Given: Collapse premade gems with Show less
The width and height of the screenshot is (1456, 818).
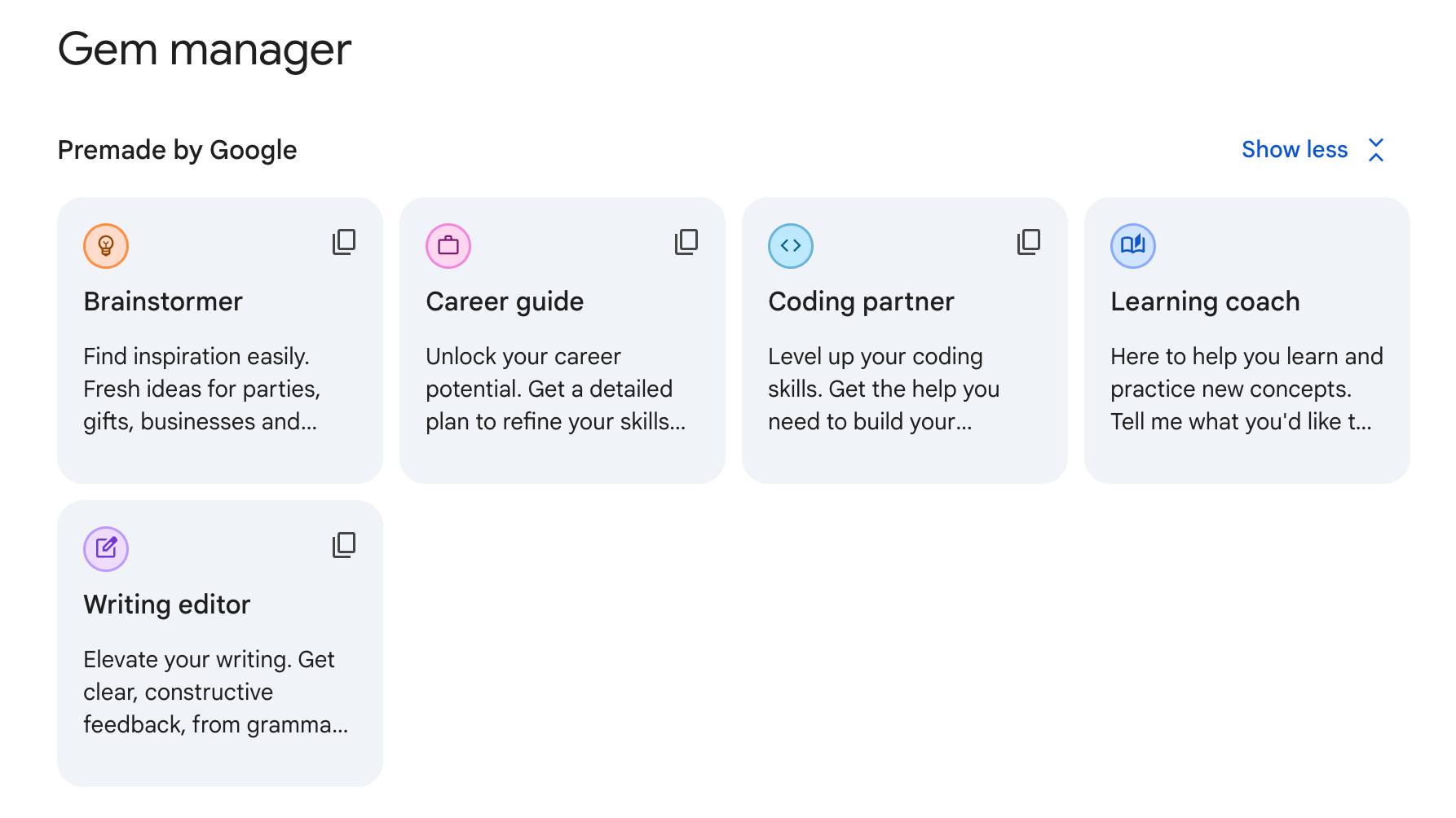Looking at the screenshot, I should 1295,150.
